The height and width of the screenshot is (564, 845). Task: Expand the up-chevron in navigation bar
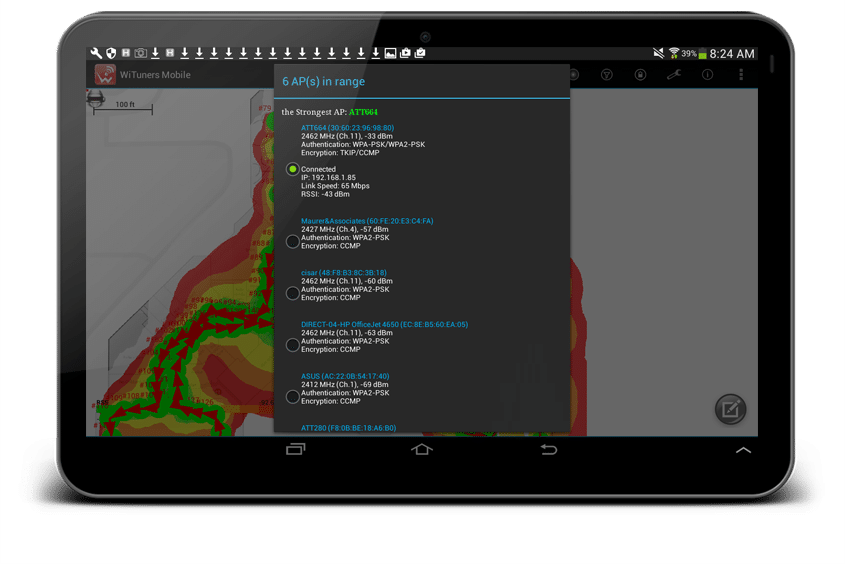tap(743, 450)
